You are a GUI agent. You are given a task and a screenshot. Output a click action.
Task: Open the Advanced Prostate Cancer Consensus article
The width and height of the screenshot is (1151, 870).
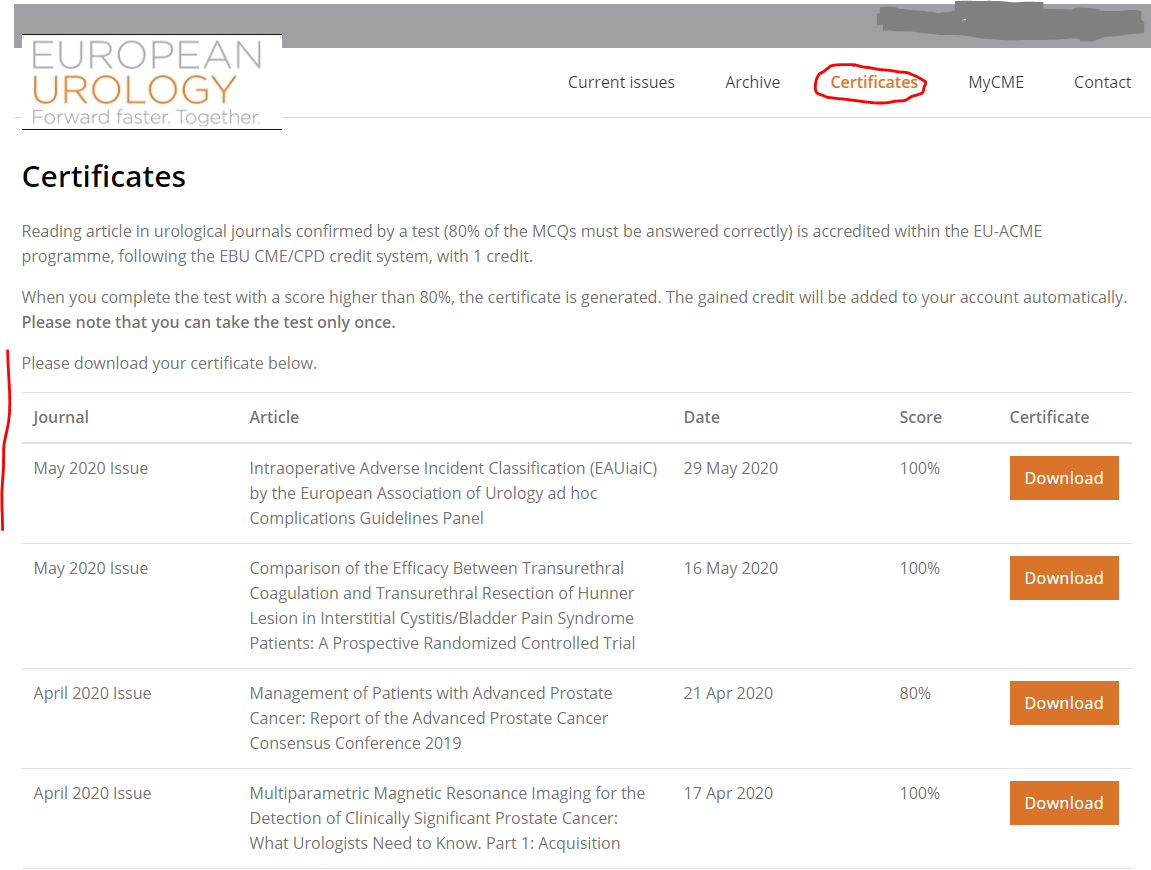click(431, 717)
